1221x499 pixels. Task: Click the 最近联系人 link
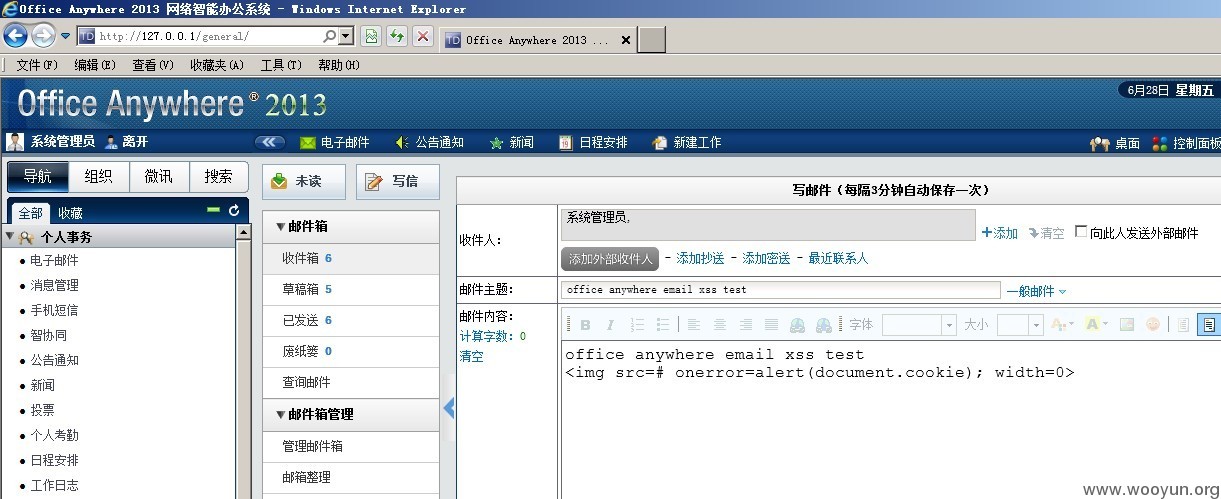pyautogui.click(x=838, y=258)
